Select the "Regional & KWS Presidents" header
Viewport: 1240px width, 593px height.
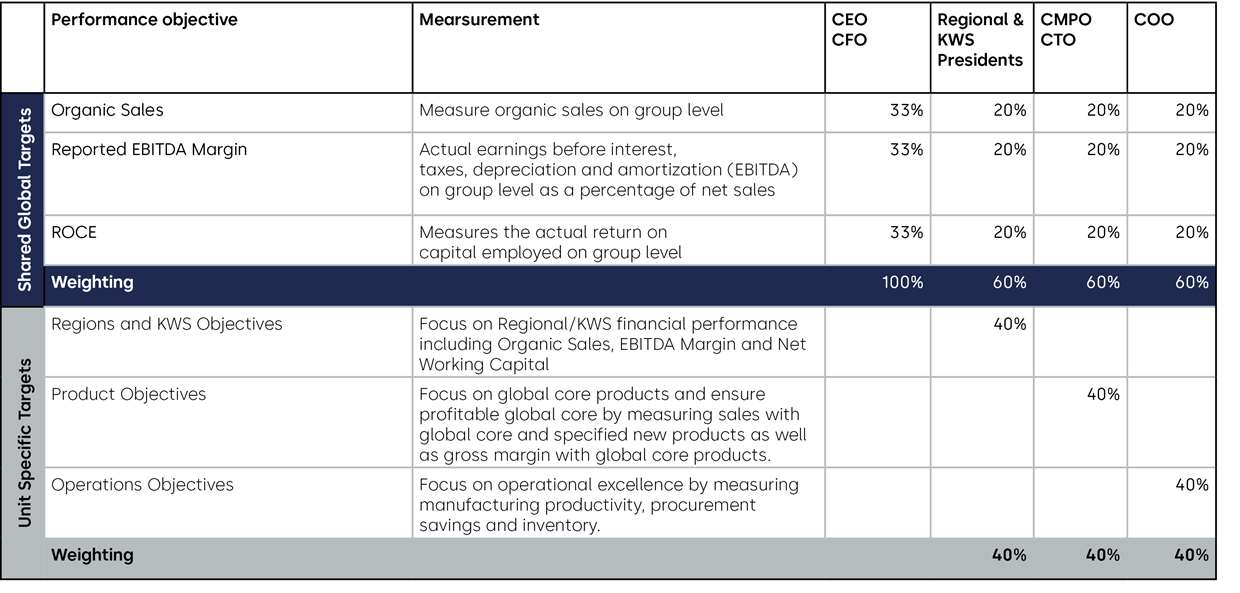[980, 40]
